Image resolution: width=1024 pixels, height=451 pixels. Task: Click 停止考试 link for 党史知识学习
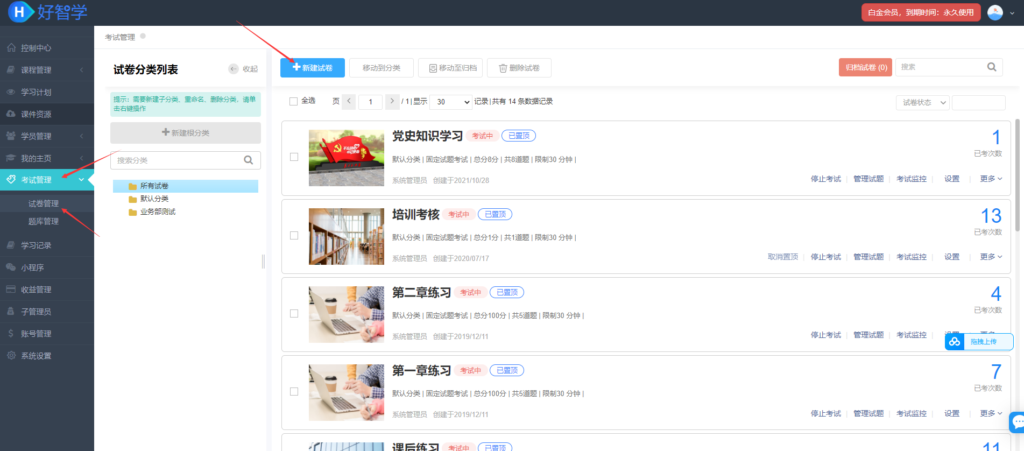pos(825,179)
